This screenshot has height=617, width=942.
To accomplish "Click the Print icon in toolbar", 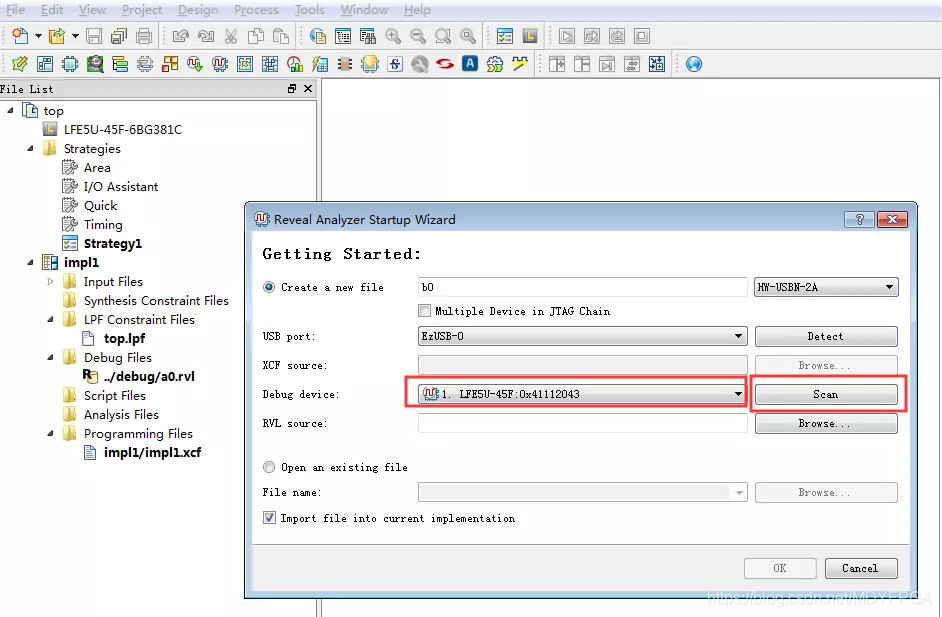I will [x=144, y=37].
